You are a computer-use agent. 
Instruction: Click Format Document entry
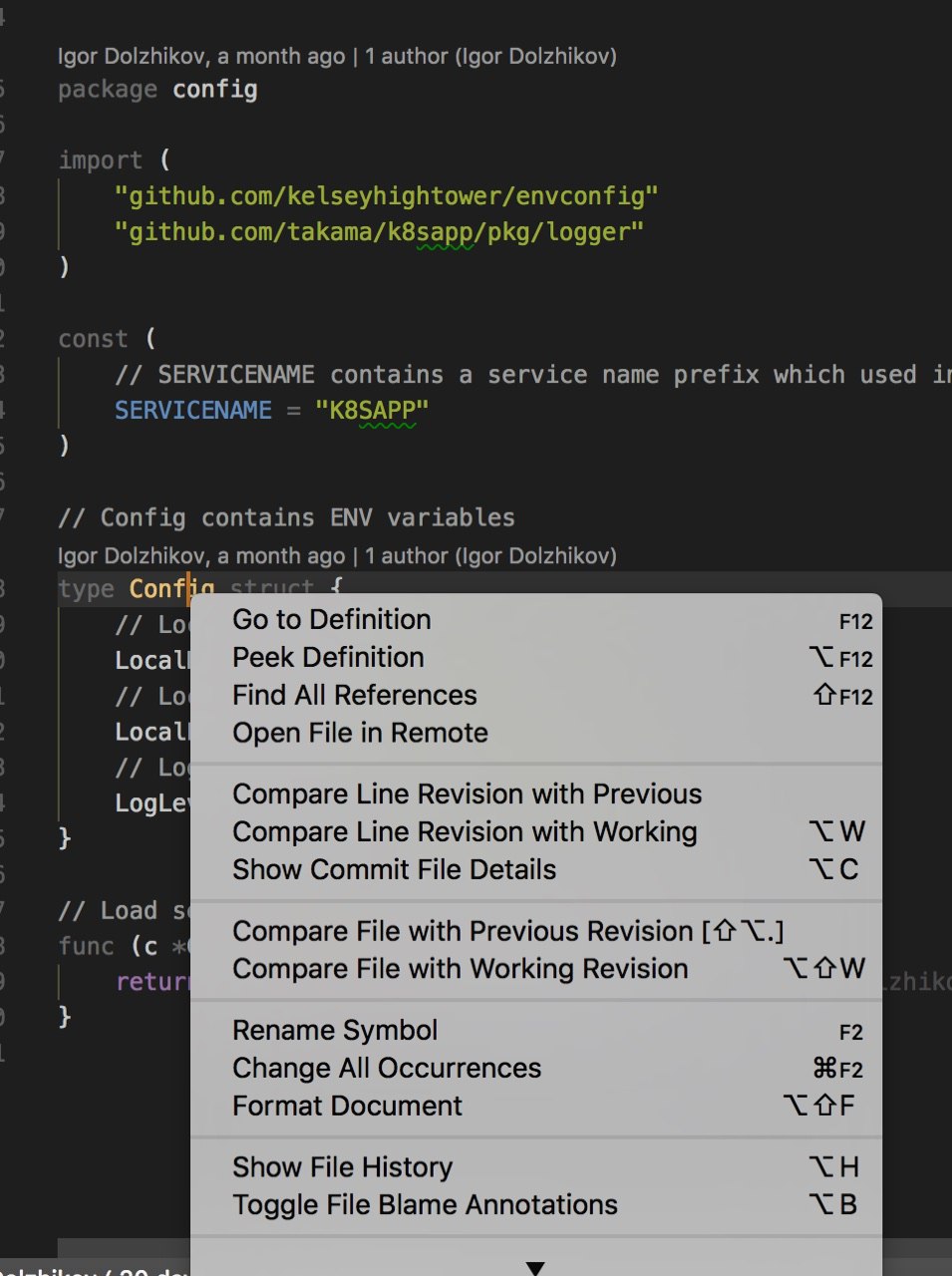pyautogui.click(x=535, y=1107)
